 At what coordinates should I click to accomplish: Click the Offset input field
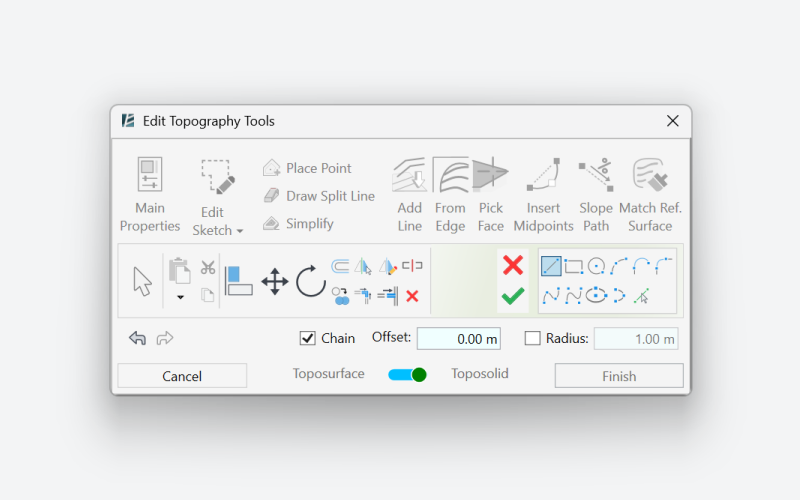[458, 339]
